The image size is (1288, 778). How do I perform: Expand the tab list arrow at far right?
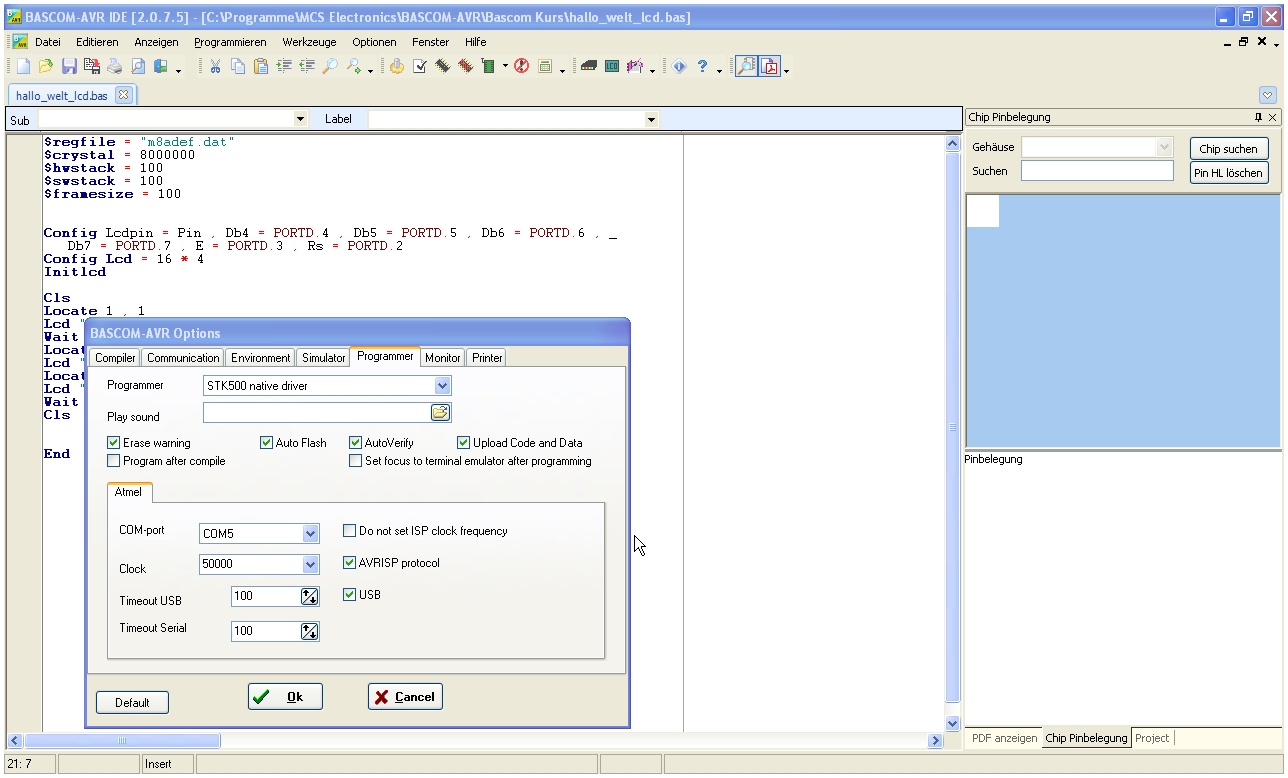pyautogui.click(x=1268, y=95)
